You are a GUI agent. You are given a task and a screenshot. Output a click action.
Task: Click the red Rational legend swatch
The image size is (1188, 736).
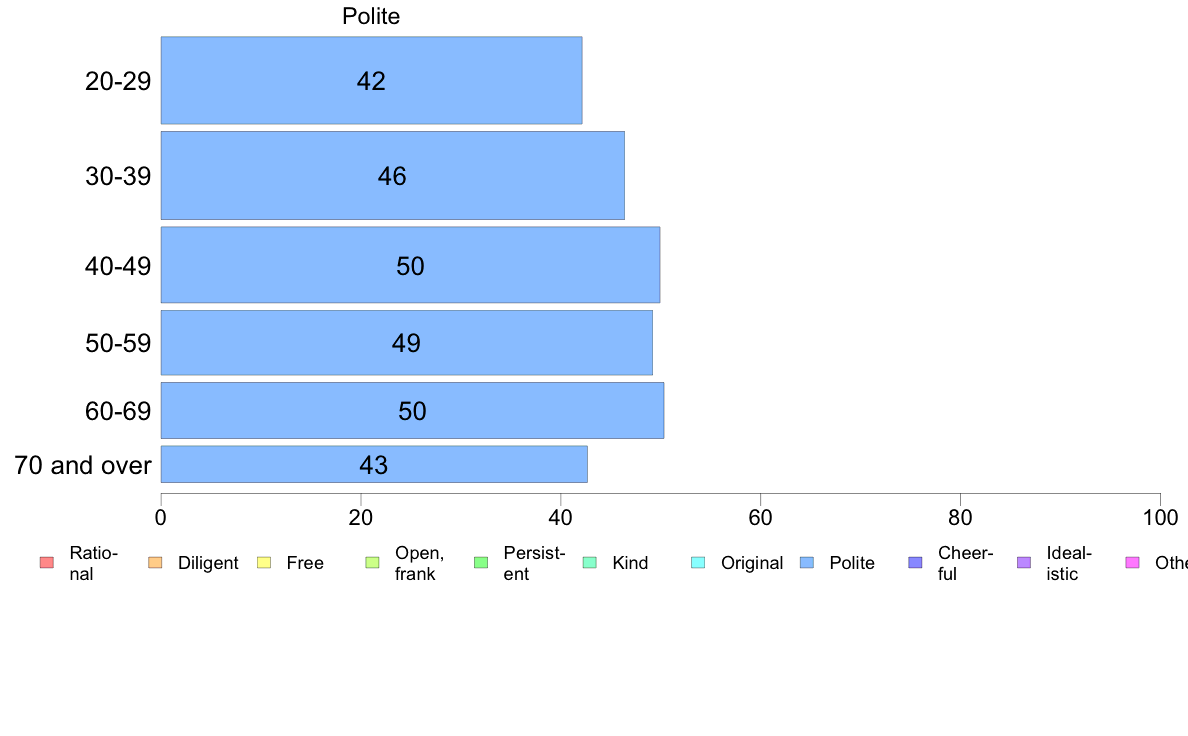click(x=47, y=562)
